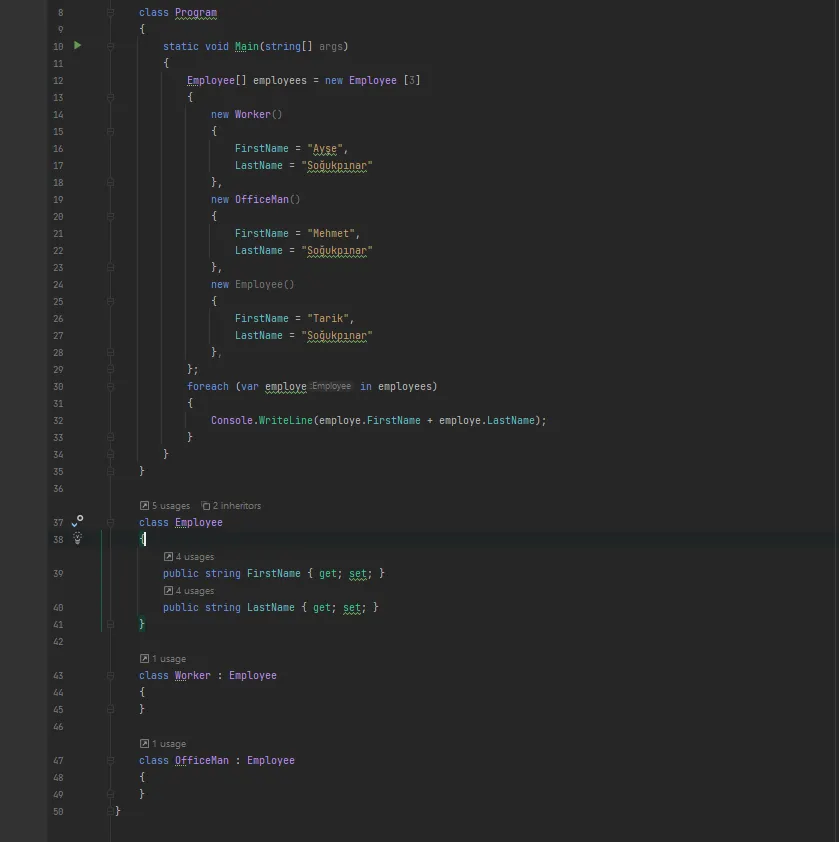Viewport: 839px width, 842px height.
Task: Click the foreach keyword
Action: [x=208, y=386]
